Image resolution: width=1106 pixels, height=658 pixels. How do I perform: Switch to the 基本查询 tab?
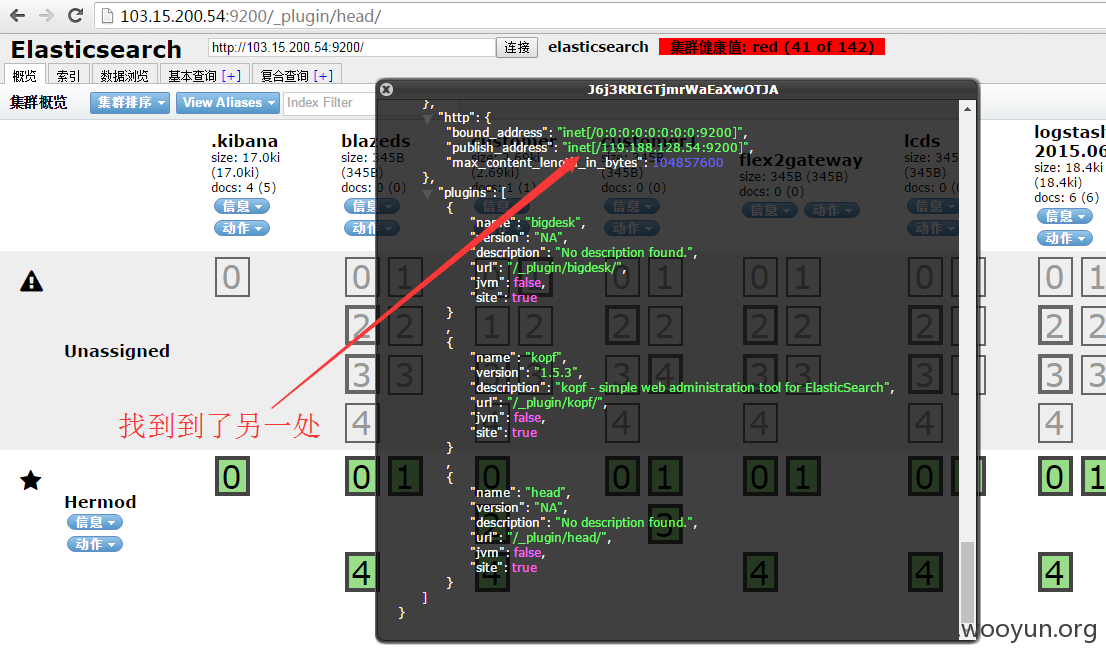pyautogui.click(x=193, y=75)
